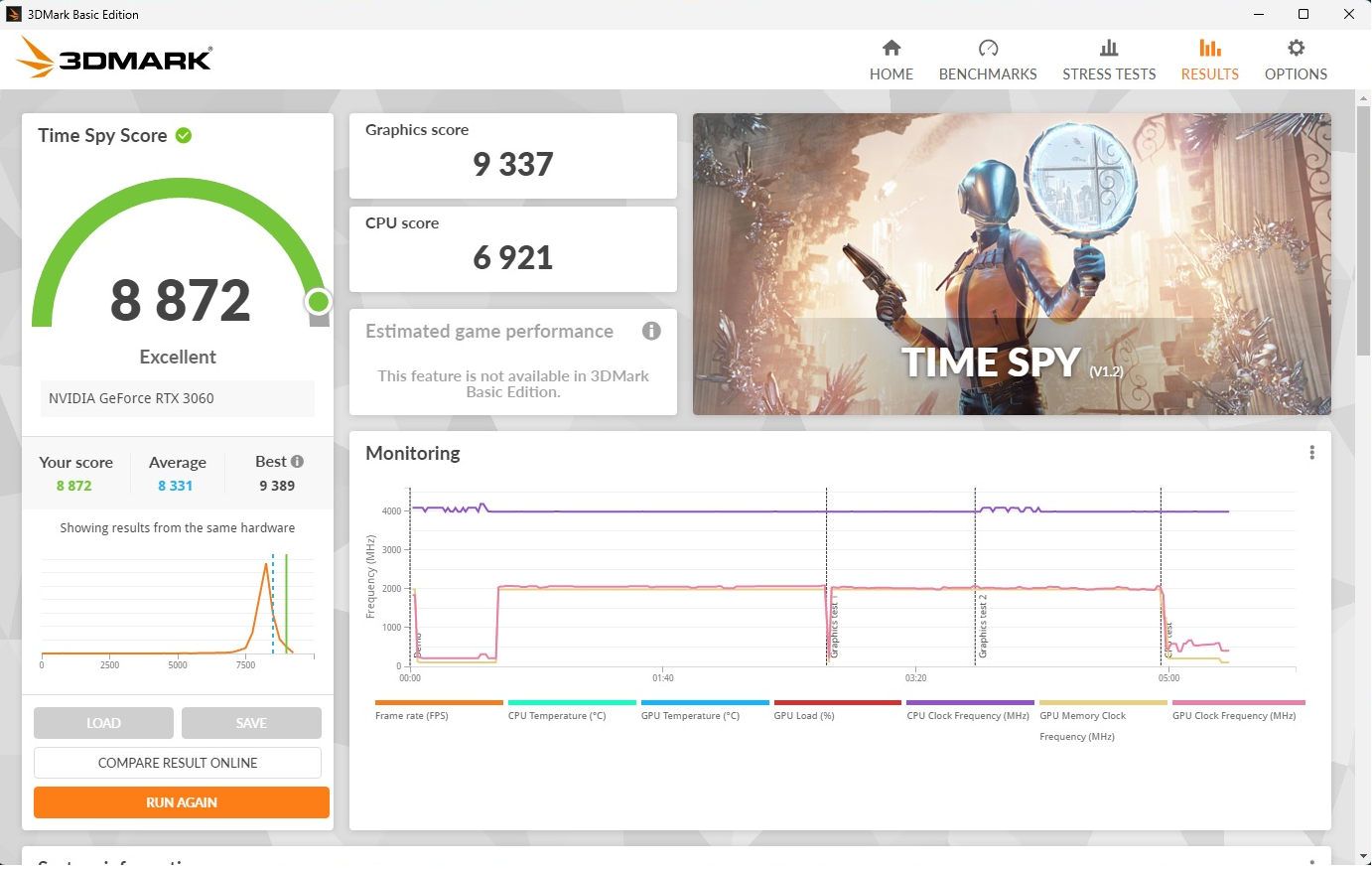Click the Home icon in navigation
Viewport: 1372px width, 869px height.
(892, 48)
